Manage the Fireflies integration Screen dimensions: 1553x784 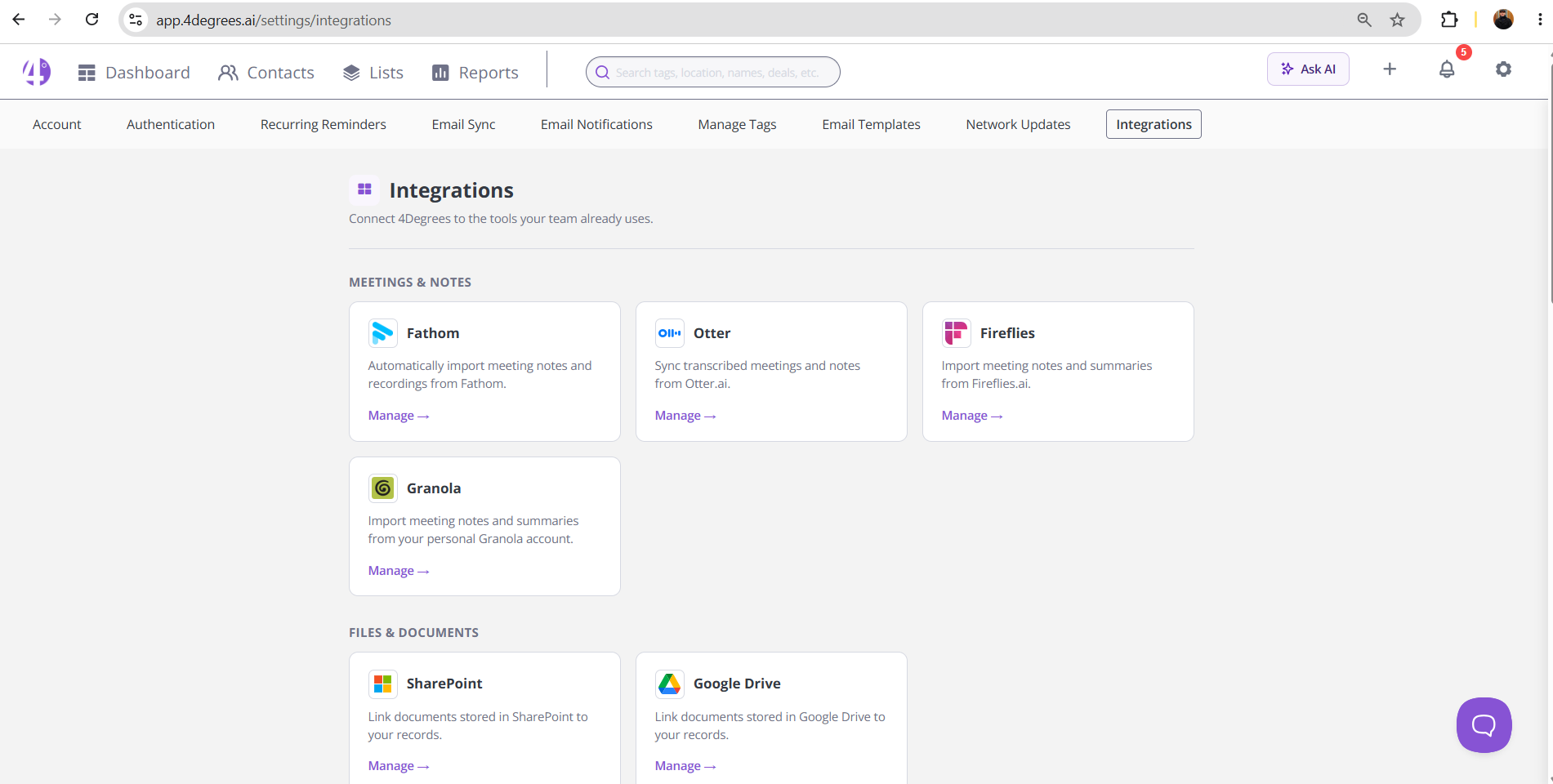(972, 416)
